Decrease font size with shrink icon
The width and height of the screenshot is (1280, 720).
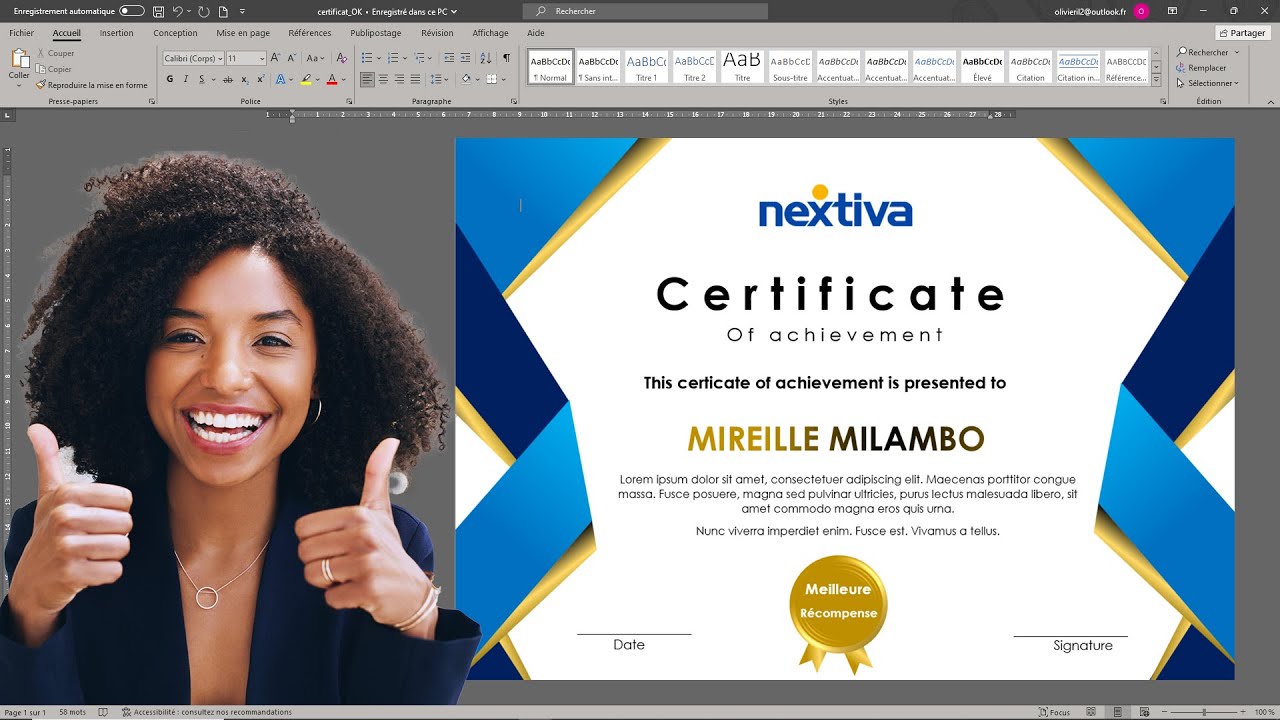(291, 58)
